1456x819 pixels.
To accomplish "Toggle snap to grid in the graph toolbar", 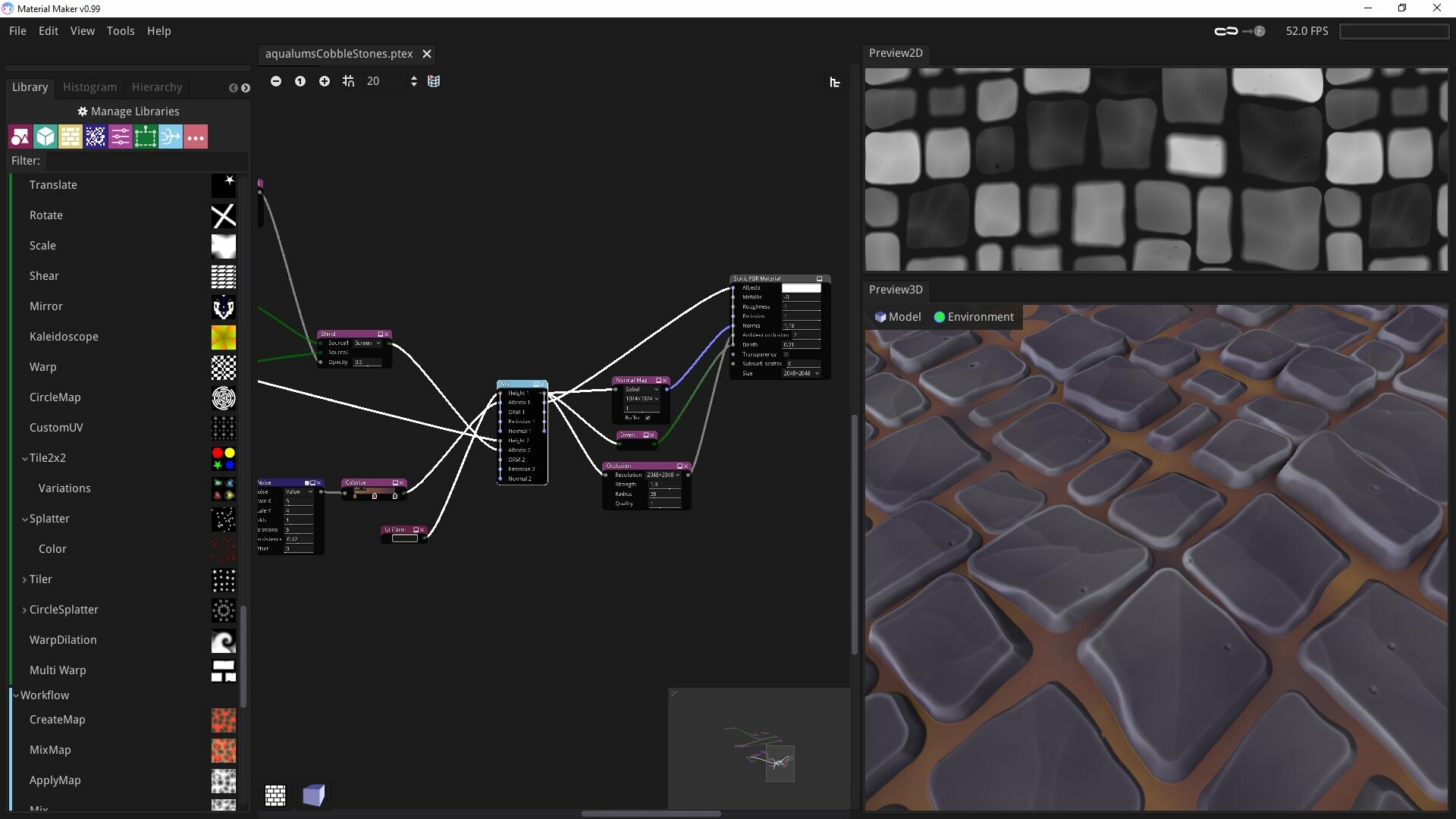I will coord(348,81).
